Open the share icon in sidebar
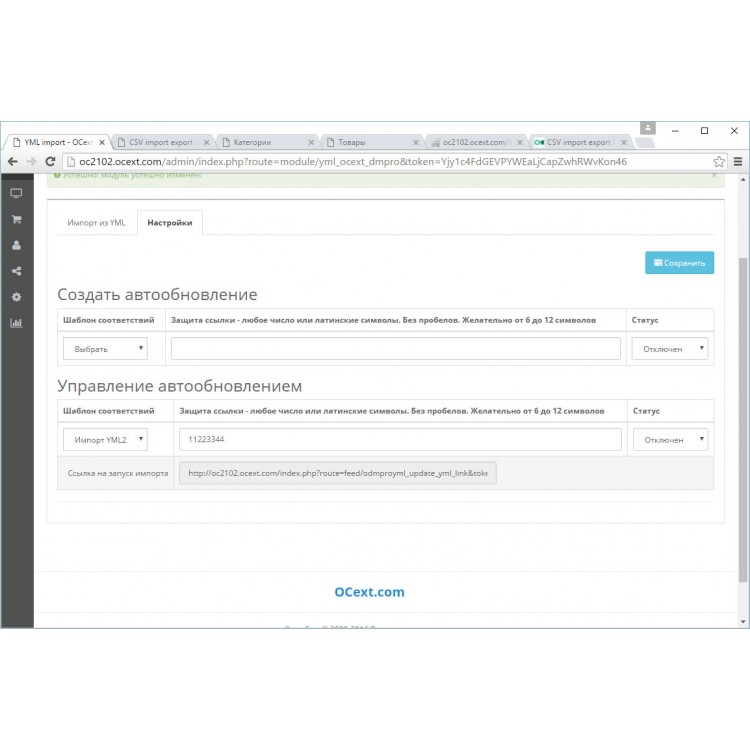The height and width of the screenshot is (750, 750). 16,271
